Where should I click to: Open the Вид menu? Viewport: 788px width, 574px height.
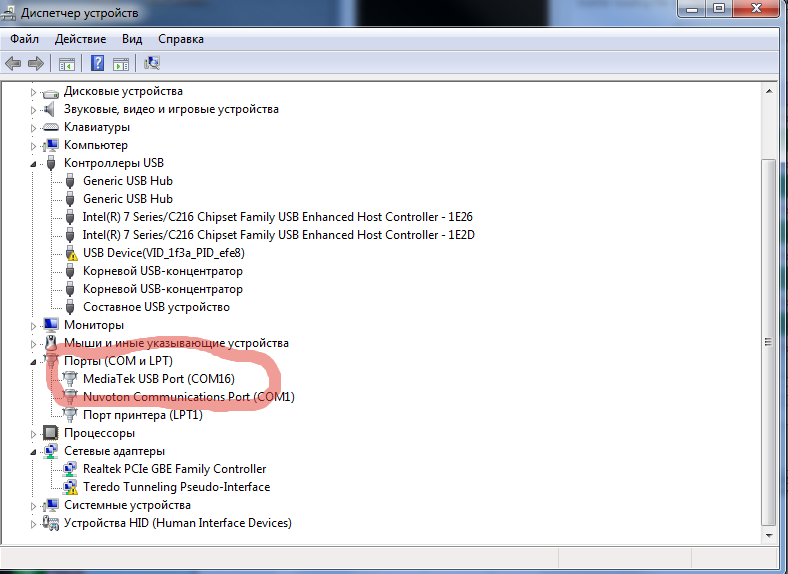(x=132, y=39)
